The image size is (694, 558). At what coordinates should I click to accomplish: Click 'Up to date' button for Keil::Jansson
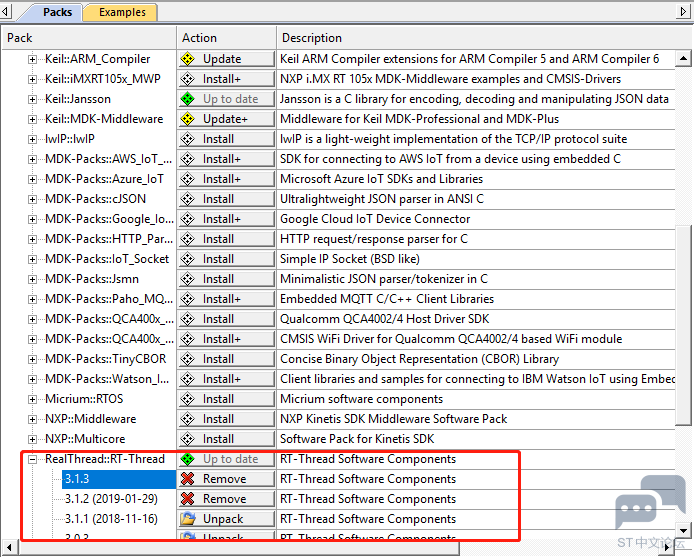click(x=227, y=99)
